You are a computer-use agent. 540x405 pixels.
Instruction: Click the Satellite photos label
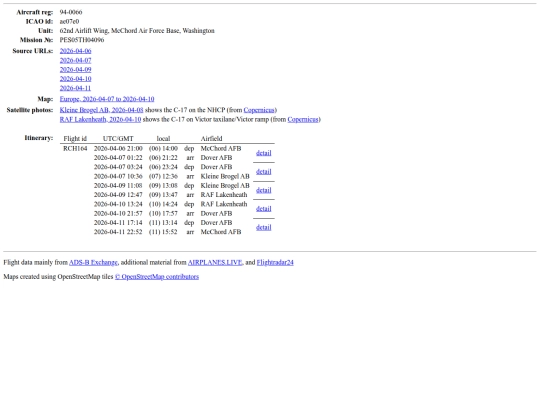coord(30,110)
